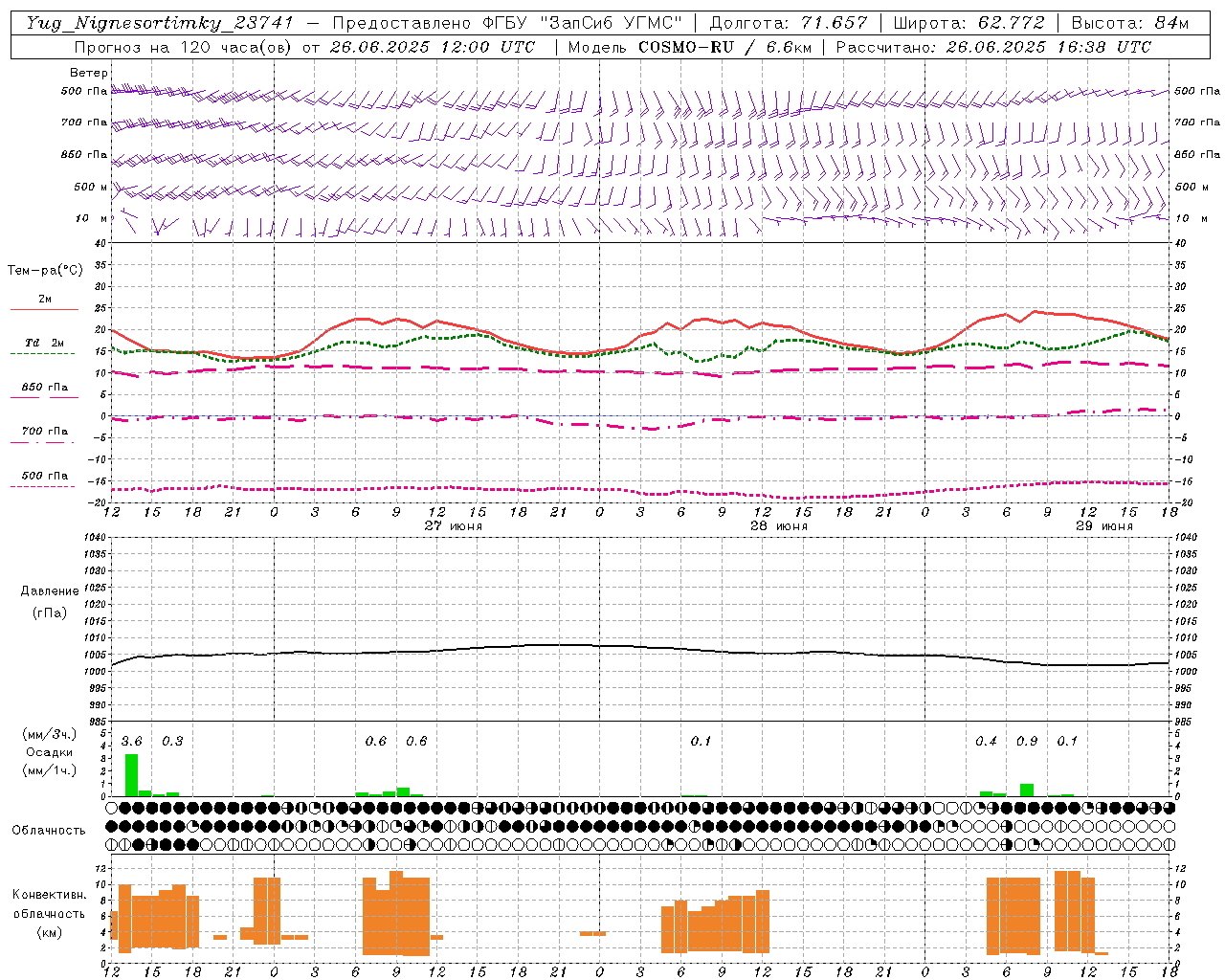Click the forecast header Прогноз на 120 часа(ов)

pyautogui.click(x=184, y=46)
